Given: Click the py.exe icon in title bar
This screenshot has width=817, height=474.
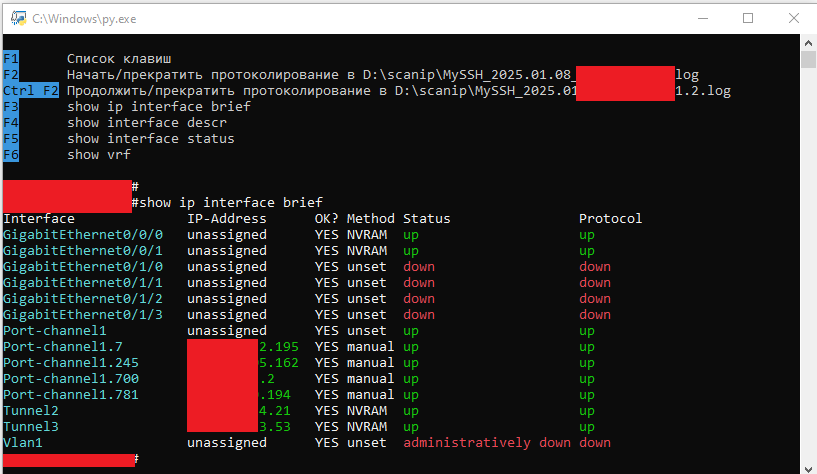Looking at the screenshot, I should (x=17, y=18).
